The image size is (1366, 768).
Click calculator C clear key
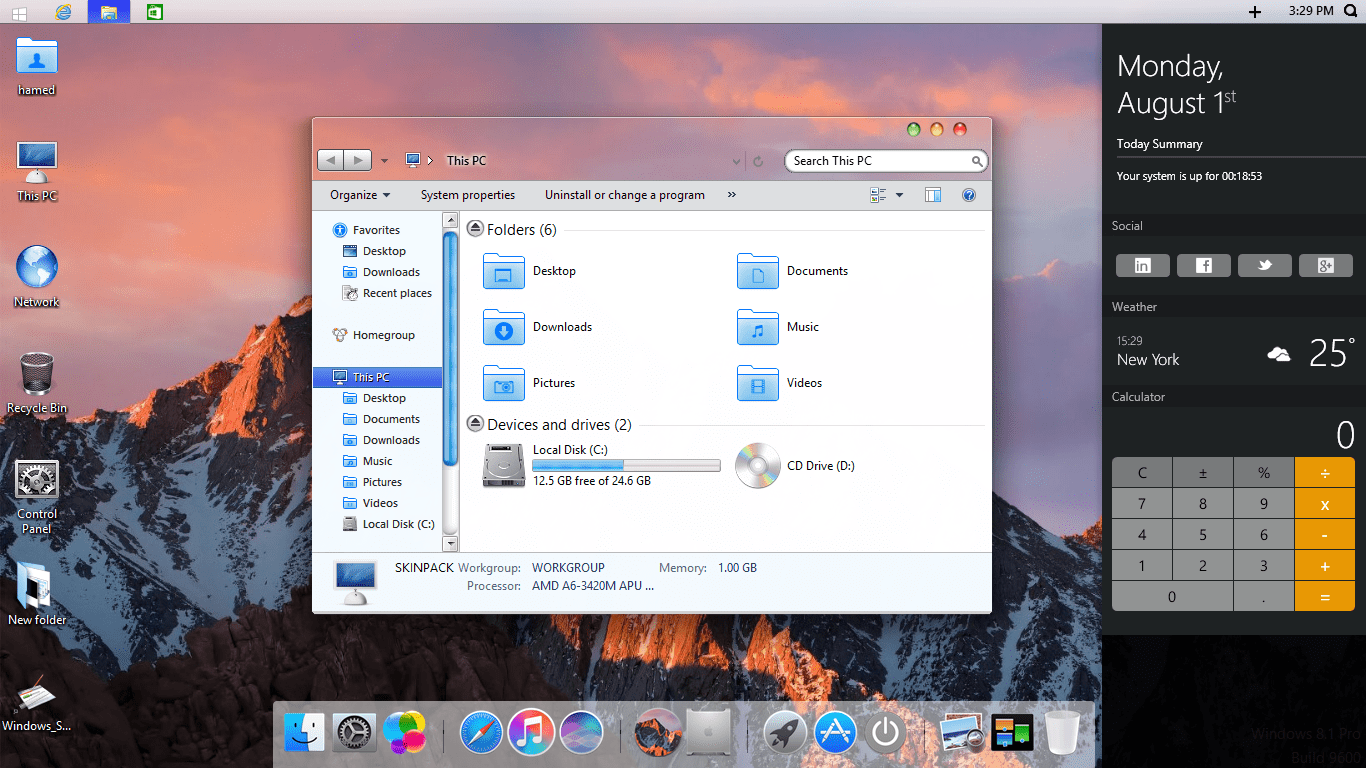click(x=1142, y=473)
